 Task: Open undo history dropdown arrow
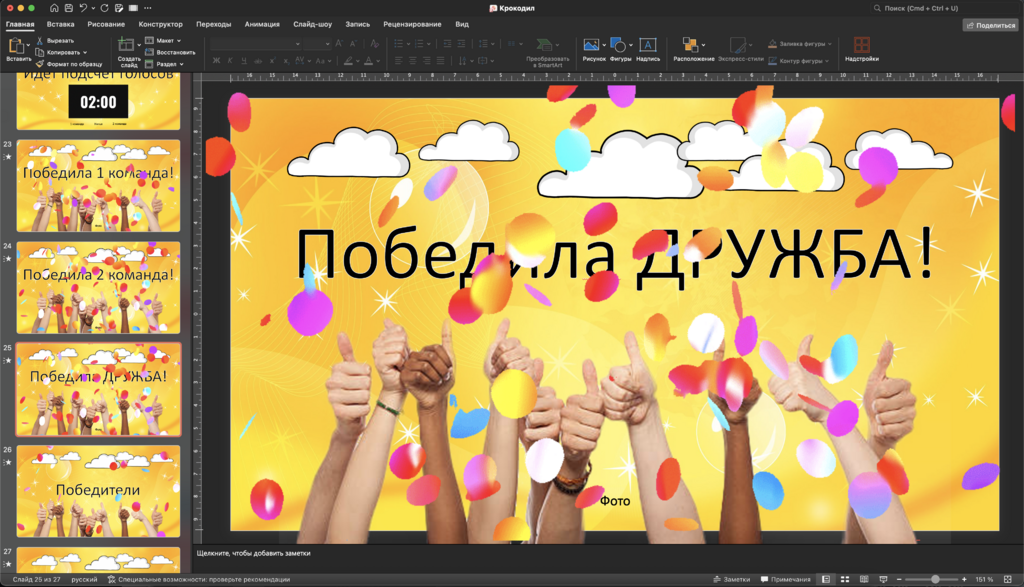pos(93,8)
